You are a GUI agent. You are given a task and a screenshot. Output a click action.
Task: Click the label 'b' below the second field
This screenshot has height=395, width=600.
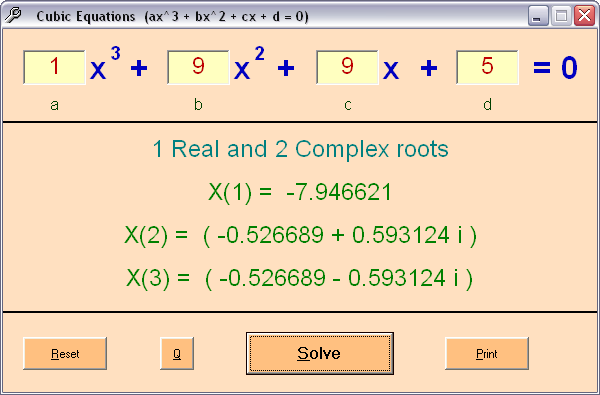point(198,104)
